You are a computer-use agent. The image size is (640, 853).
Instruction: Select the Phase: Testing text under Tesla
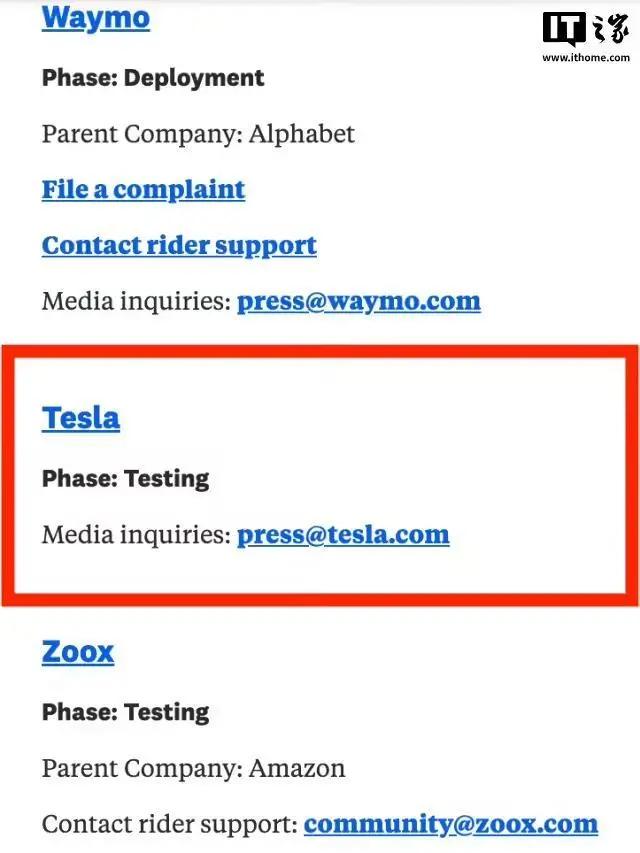(126, 479)
